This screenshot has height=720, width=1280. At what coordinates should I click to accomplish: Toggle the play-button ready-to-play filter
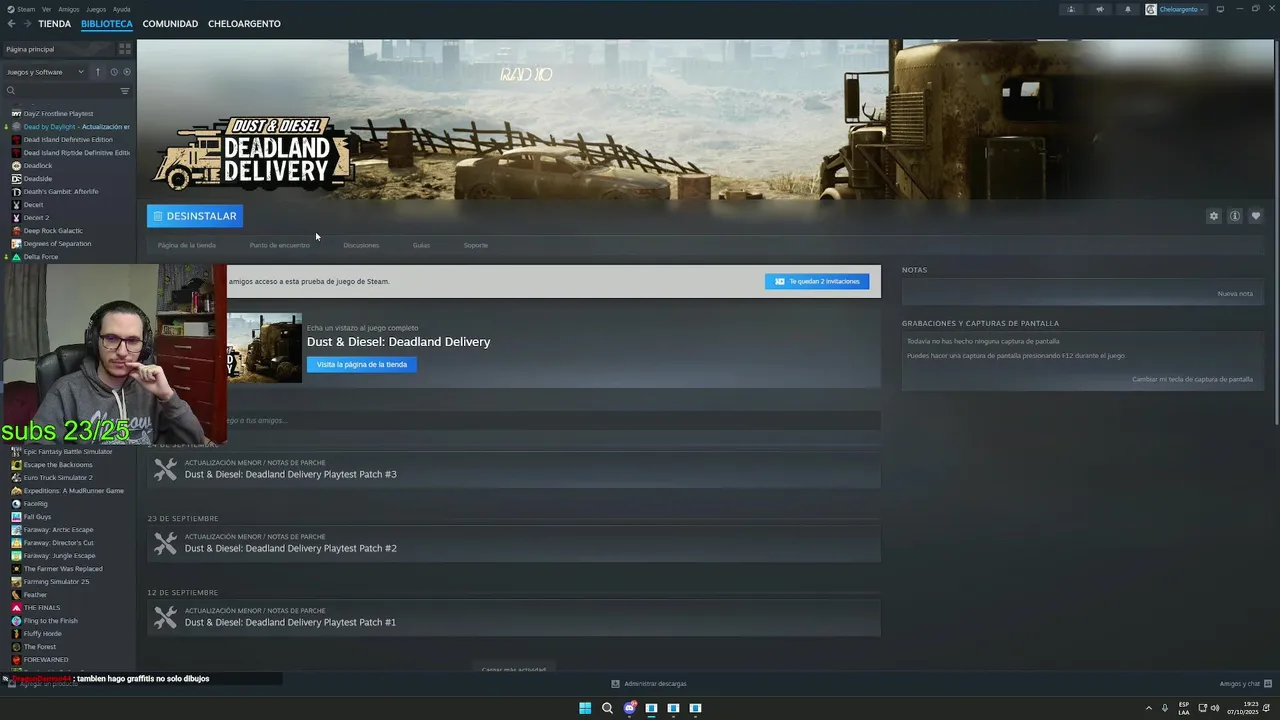pyautogui.click(x=126, y=72)
